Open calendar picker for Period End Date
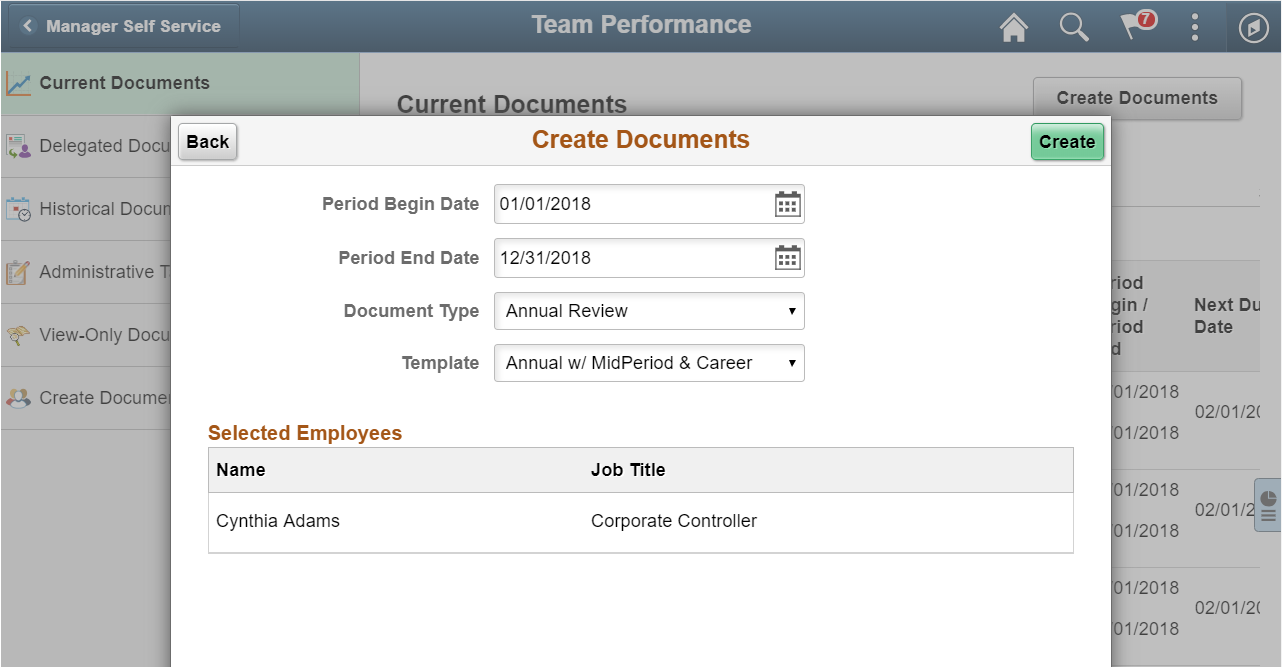1282x667 pixels. (x=788, y=258)
